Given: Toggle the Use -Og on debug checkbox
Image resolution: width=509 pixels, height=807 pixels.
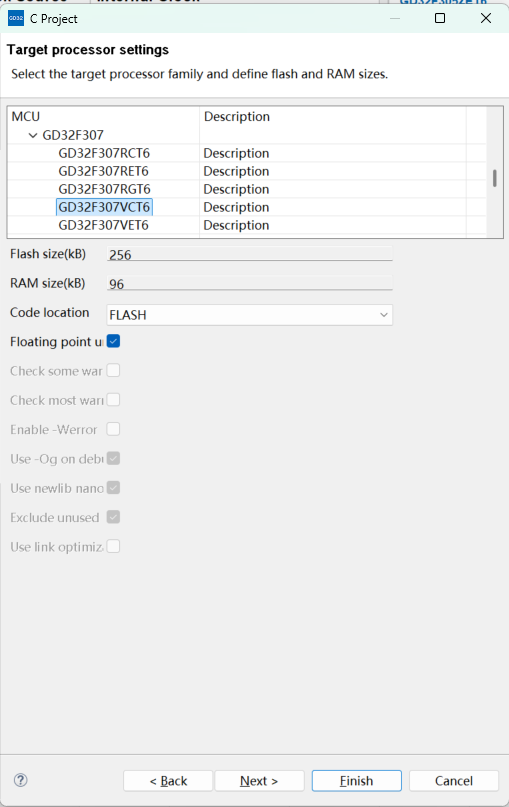Looking at the screenshot, I should (113, 459).
